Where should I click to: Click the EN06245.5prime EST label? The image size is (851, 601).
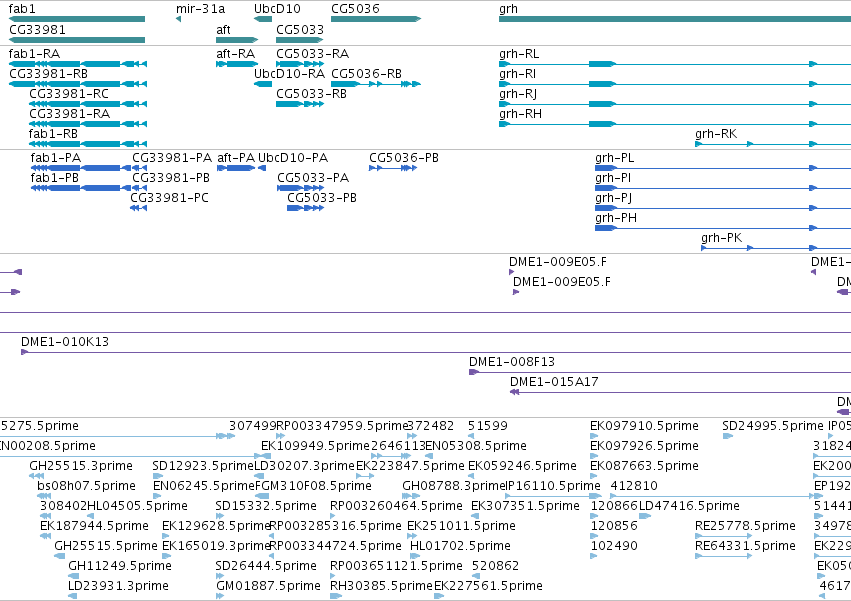(204, 486)
